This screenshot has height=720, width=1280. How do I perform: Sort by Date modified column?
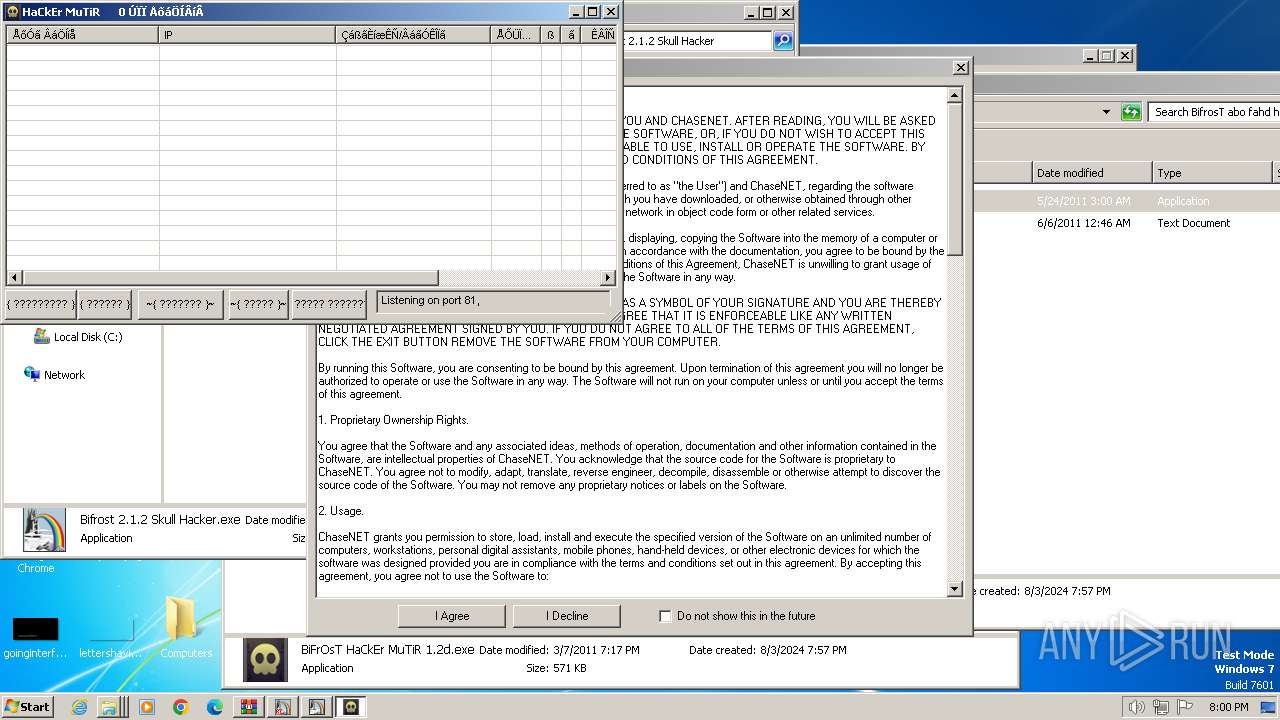pyautogui.click(x=1092, y=173)
